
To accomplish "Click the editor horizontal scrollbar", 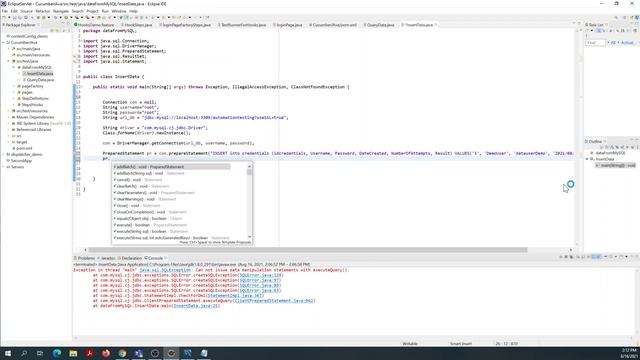I will (x=308, y=250).
